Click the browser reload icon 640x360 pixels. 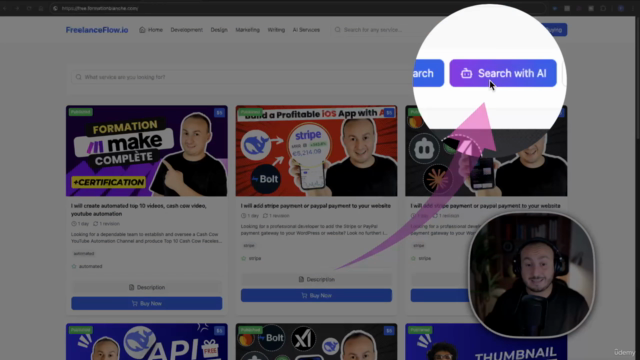click(29, 8)
